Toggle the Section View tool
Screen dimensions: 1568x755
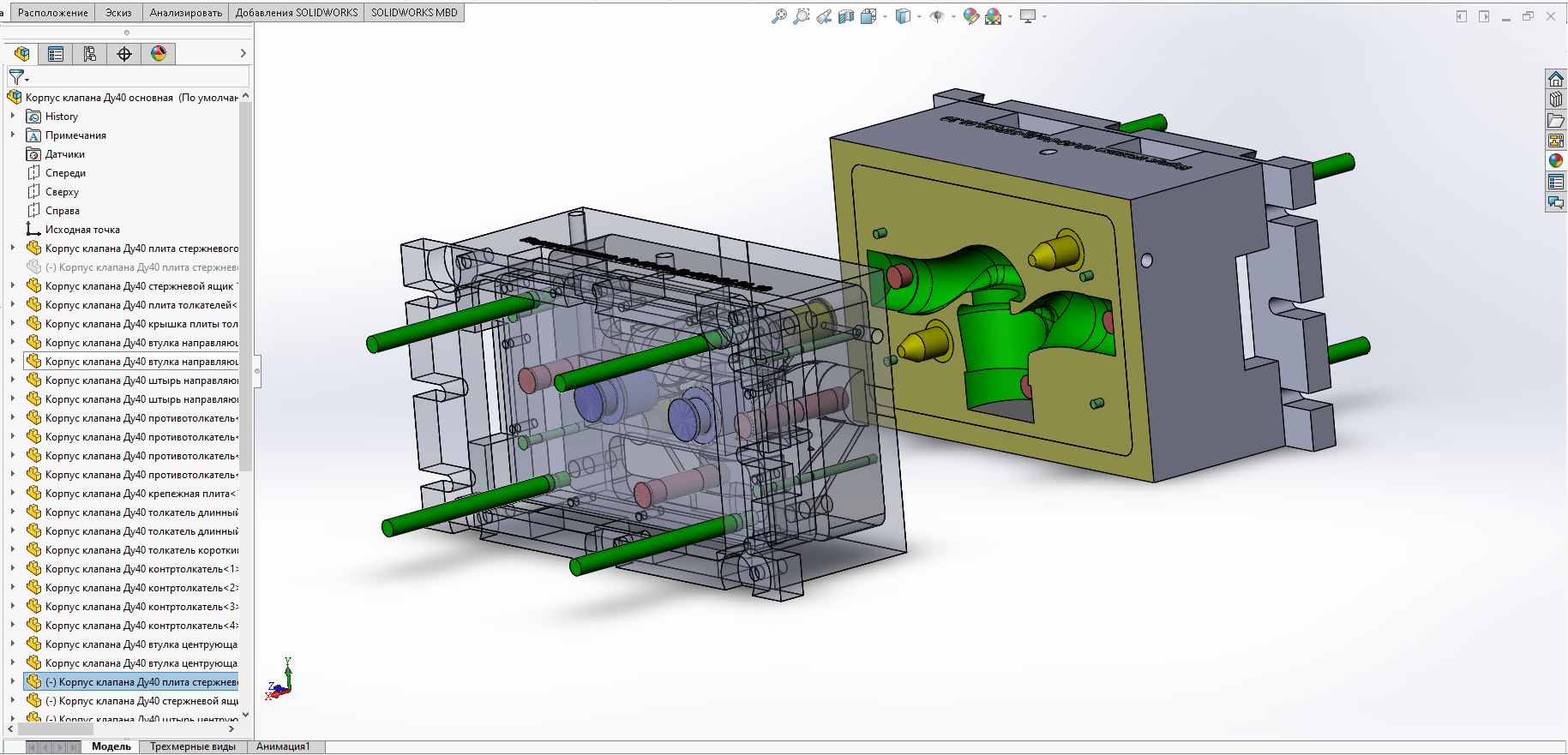[x=846, y=16]
